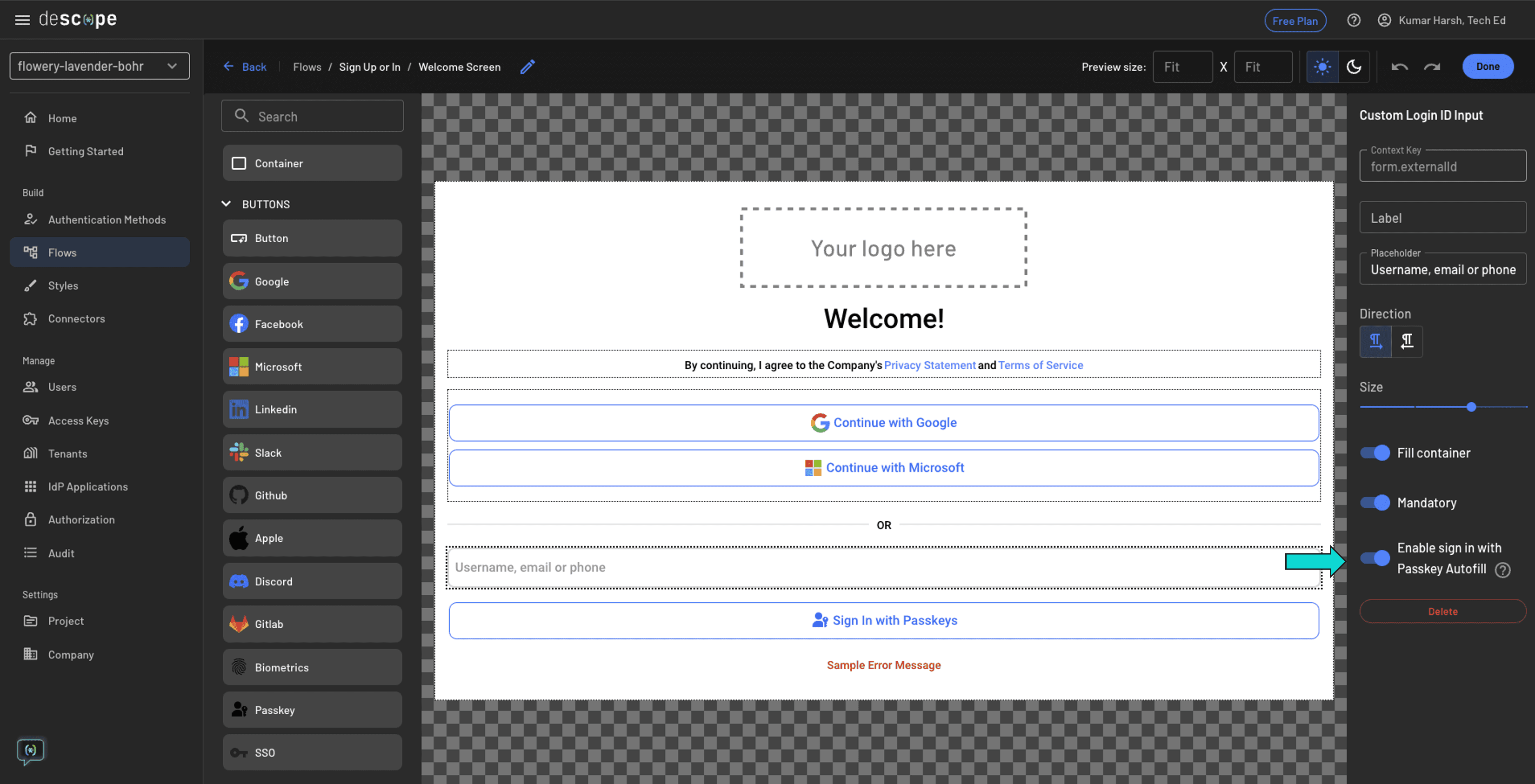The image size is (1535, 784).
Task: Toggle the Fill container switch
Action: pos(1375,453)
